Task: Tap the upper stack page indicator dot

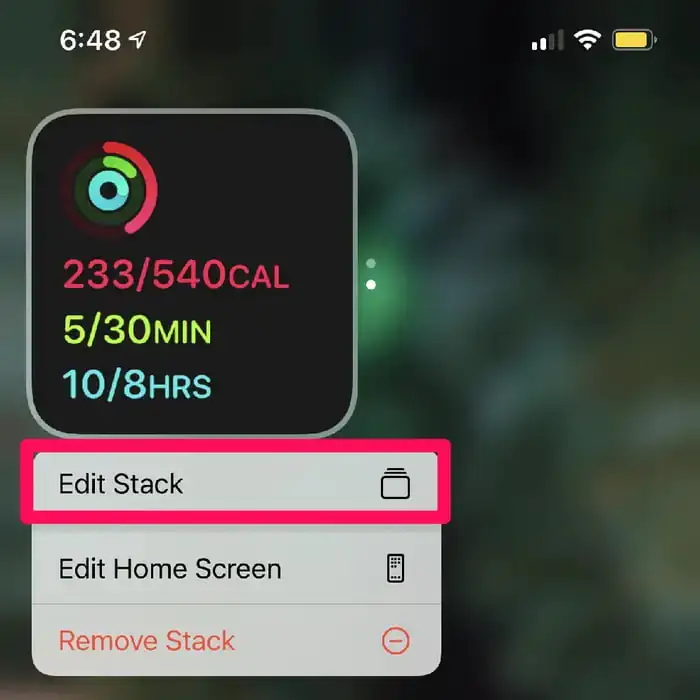Action: pyautogui.click(x=371, y=263)
